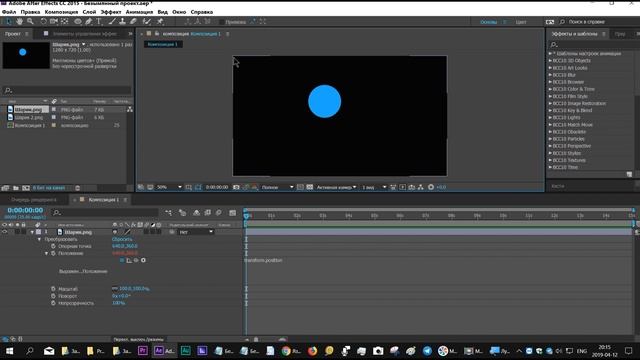
Task: Collapse the Шарик.png layer triangle
Action: click(32, 232)
